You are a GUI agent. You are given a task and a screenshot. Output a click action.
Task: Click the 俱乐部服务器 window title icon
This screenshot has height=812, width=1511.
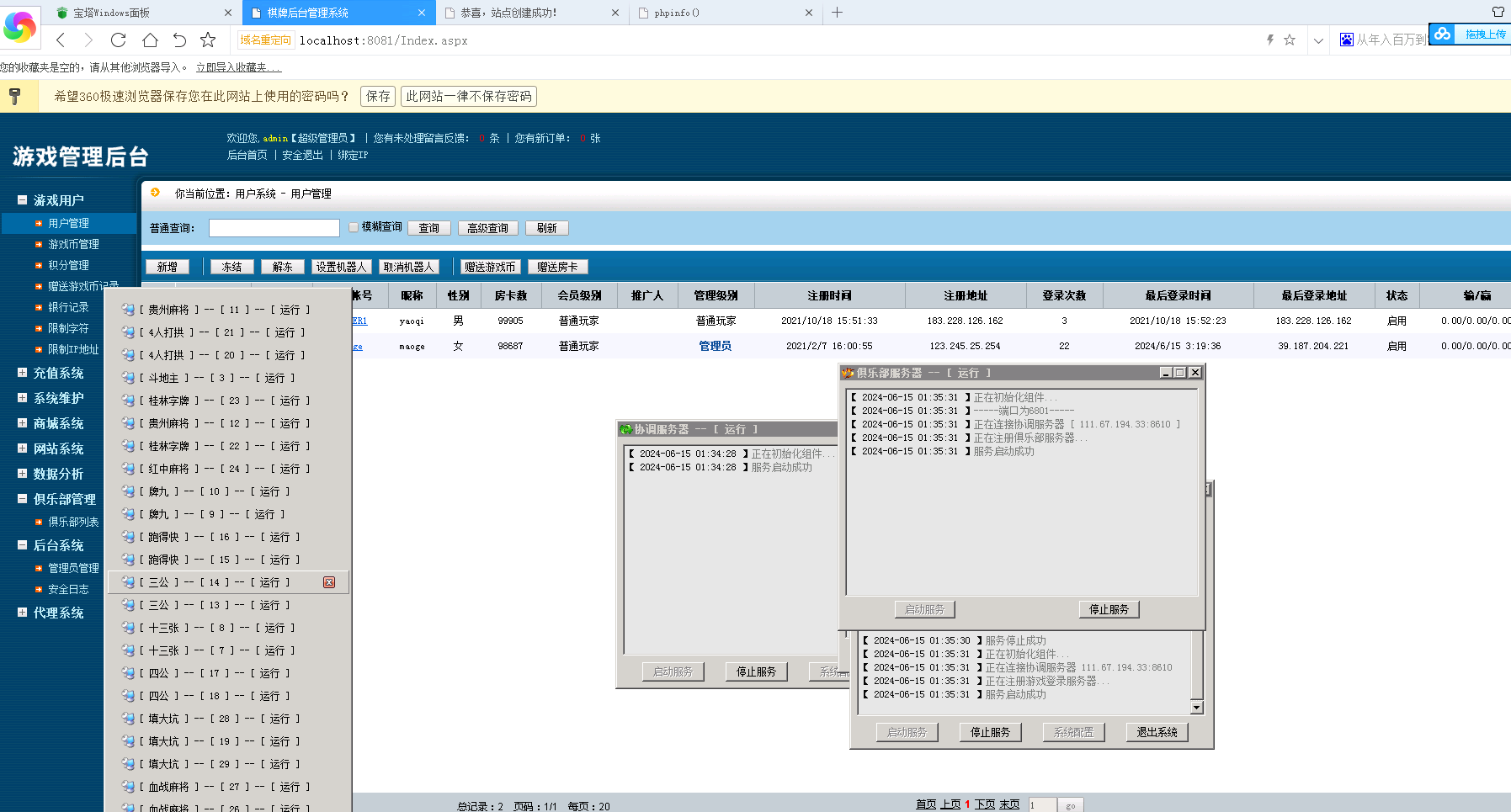point(849,373)
